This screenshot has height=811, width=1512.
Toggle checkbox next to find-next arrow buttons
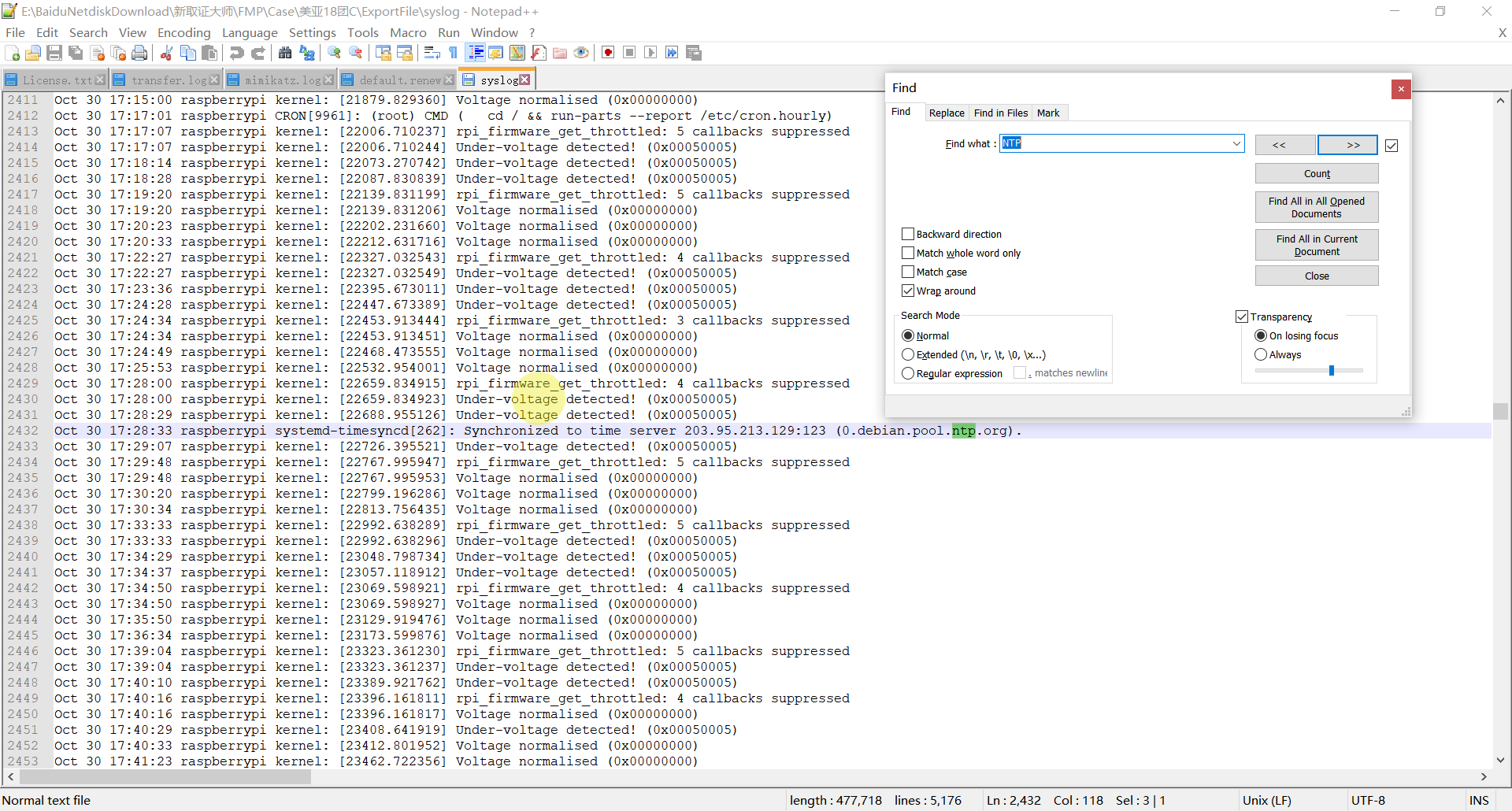coord(1392,146)
